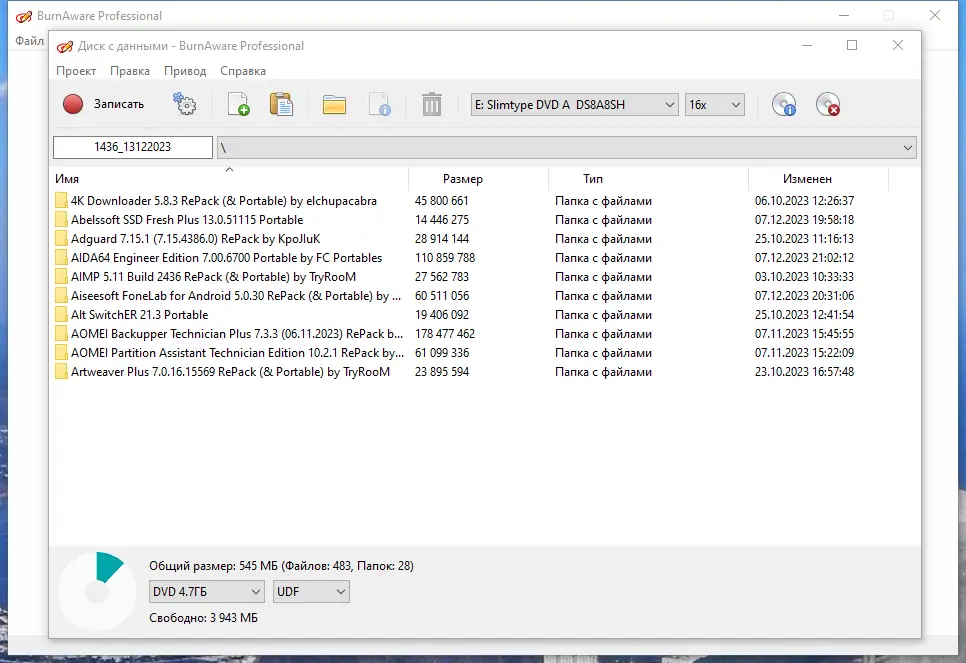966x663 pixels.
Task: Expand the folder path dropdown
Action: (907, 147)
